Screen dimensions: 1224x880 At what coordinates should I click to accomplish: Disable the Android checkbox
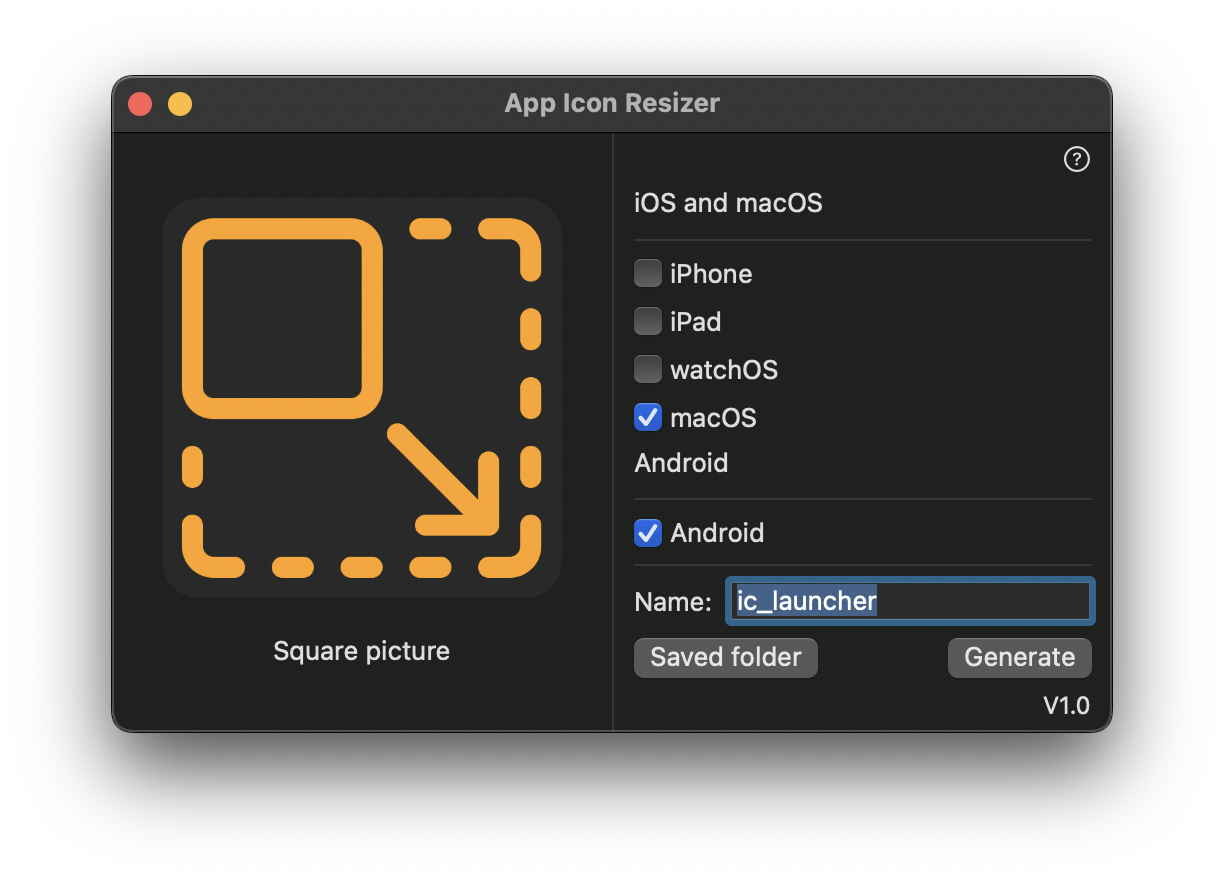(648, 532)
